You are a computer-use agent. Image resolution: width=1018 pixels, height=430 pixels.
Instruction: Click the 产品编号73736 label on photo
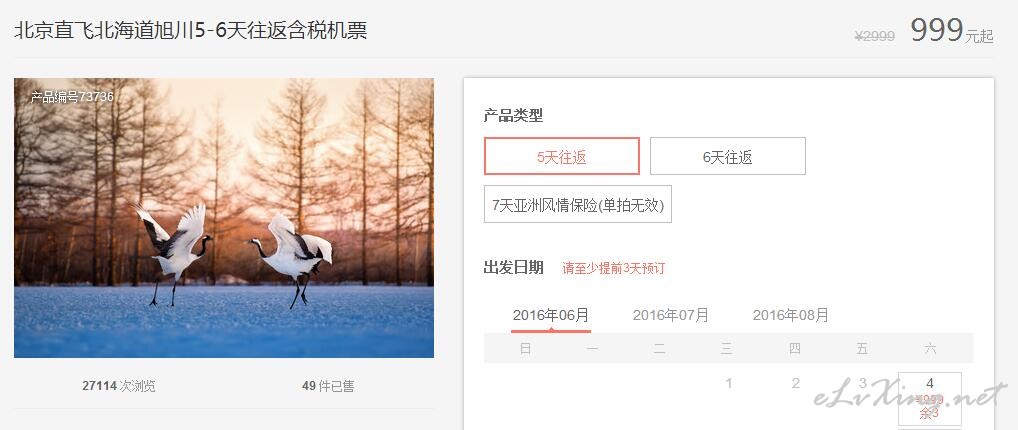coord(72,97)
